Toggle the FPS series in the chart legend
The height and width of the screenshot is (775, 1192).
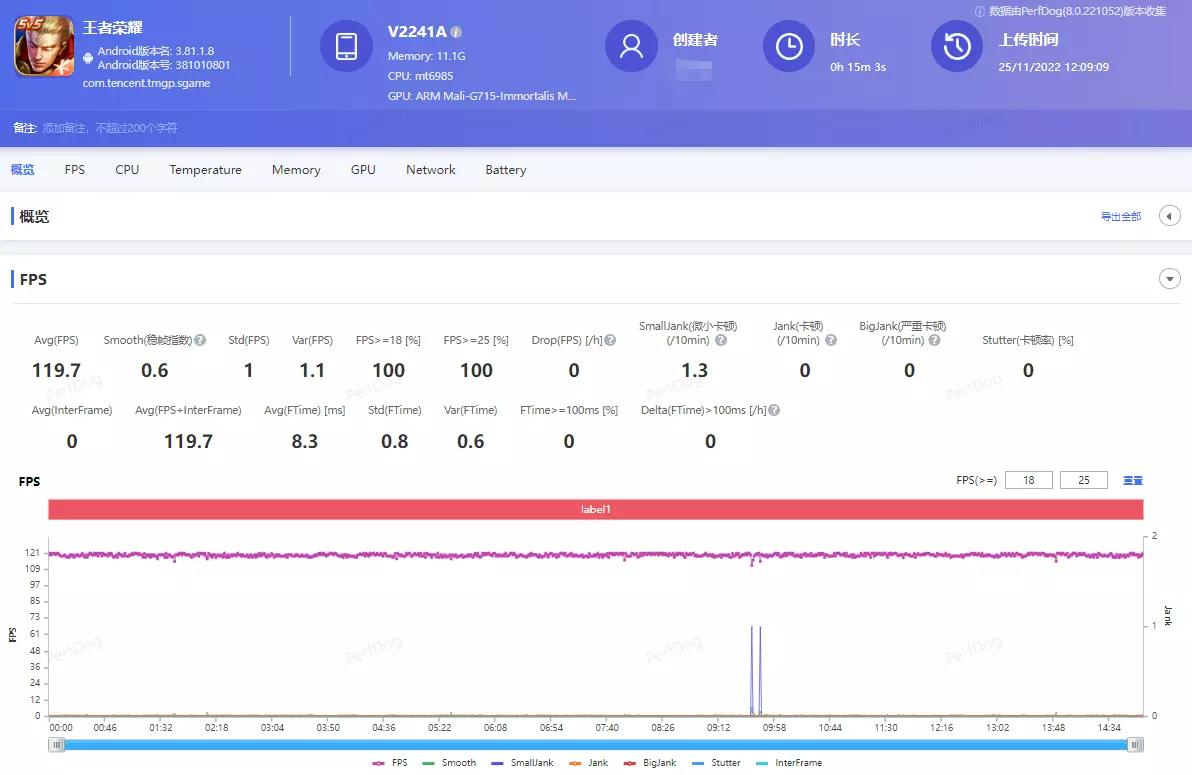tap(390, 762)
